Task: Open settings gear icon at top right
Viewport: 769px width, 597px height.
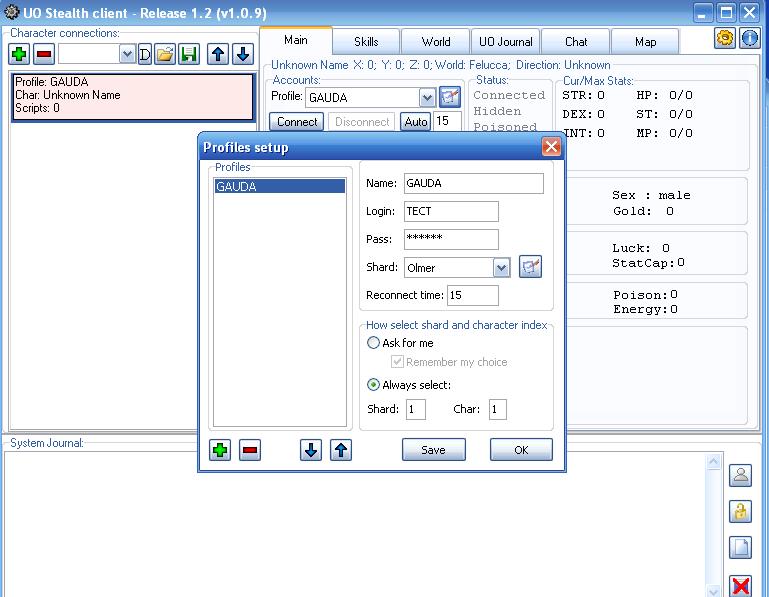Action: (725, 38)
